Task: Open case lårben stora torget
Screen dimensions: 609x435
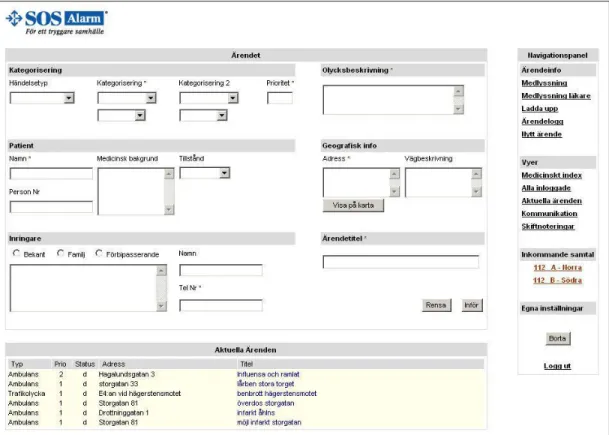Action: point(265,384)
